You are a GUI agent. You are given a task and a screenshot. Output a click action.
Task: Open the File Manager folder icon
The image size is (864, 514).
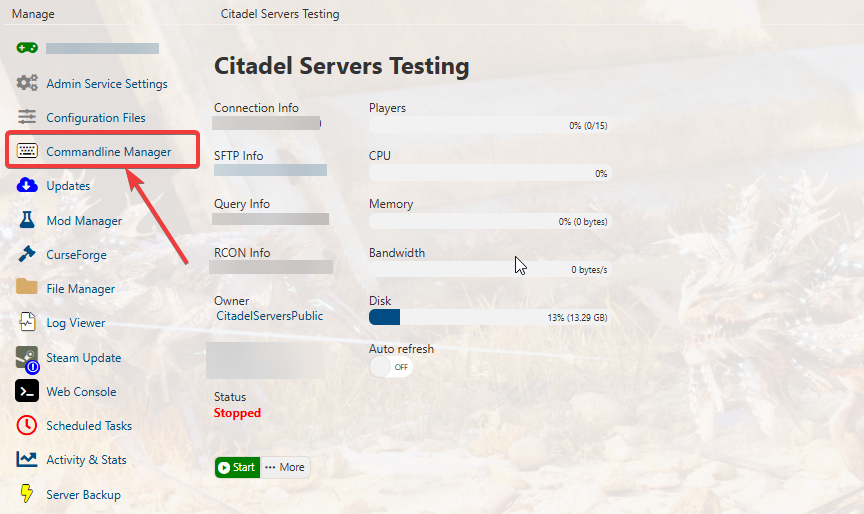coord(27,288)
